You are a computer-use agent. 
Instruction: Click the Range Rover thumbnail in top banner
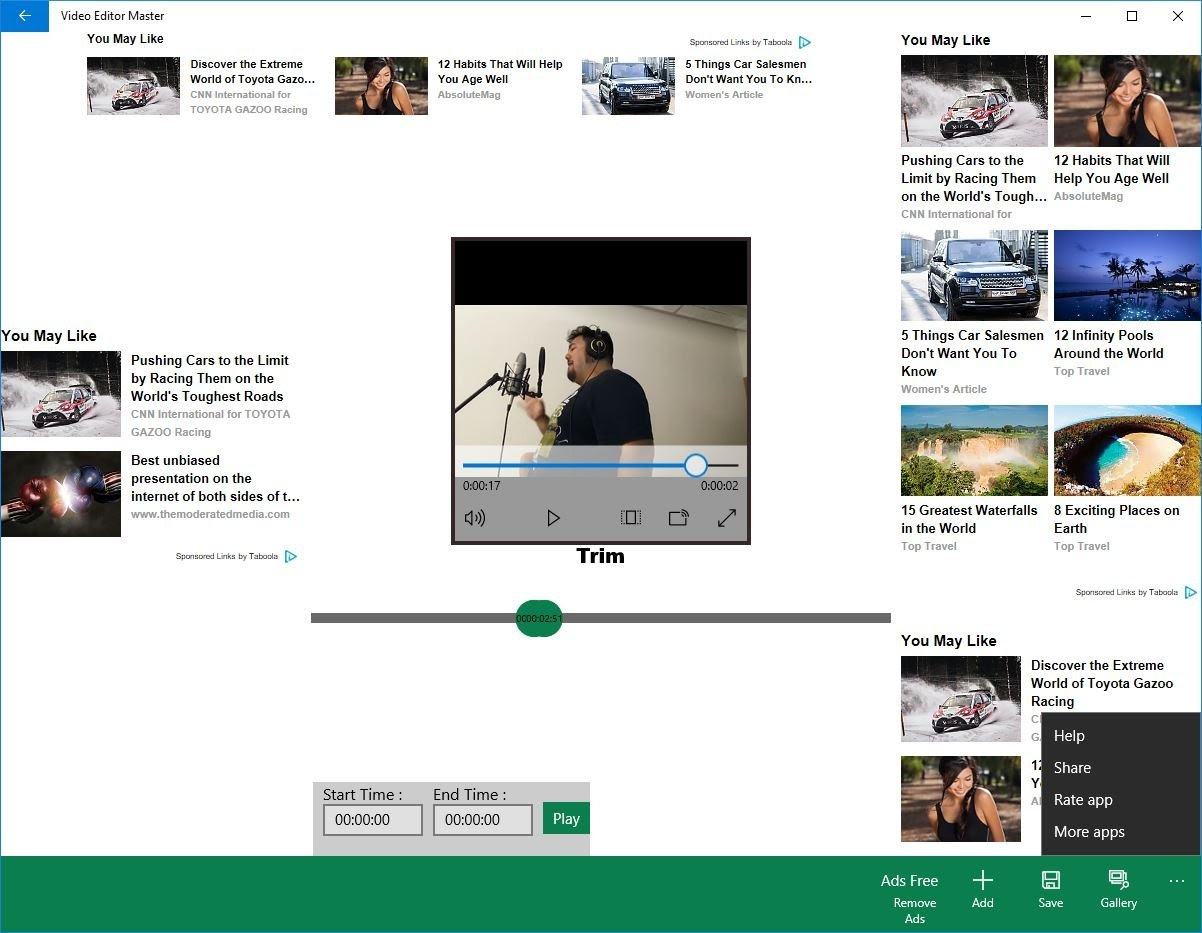[x=628, y=86]
